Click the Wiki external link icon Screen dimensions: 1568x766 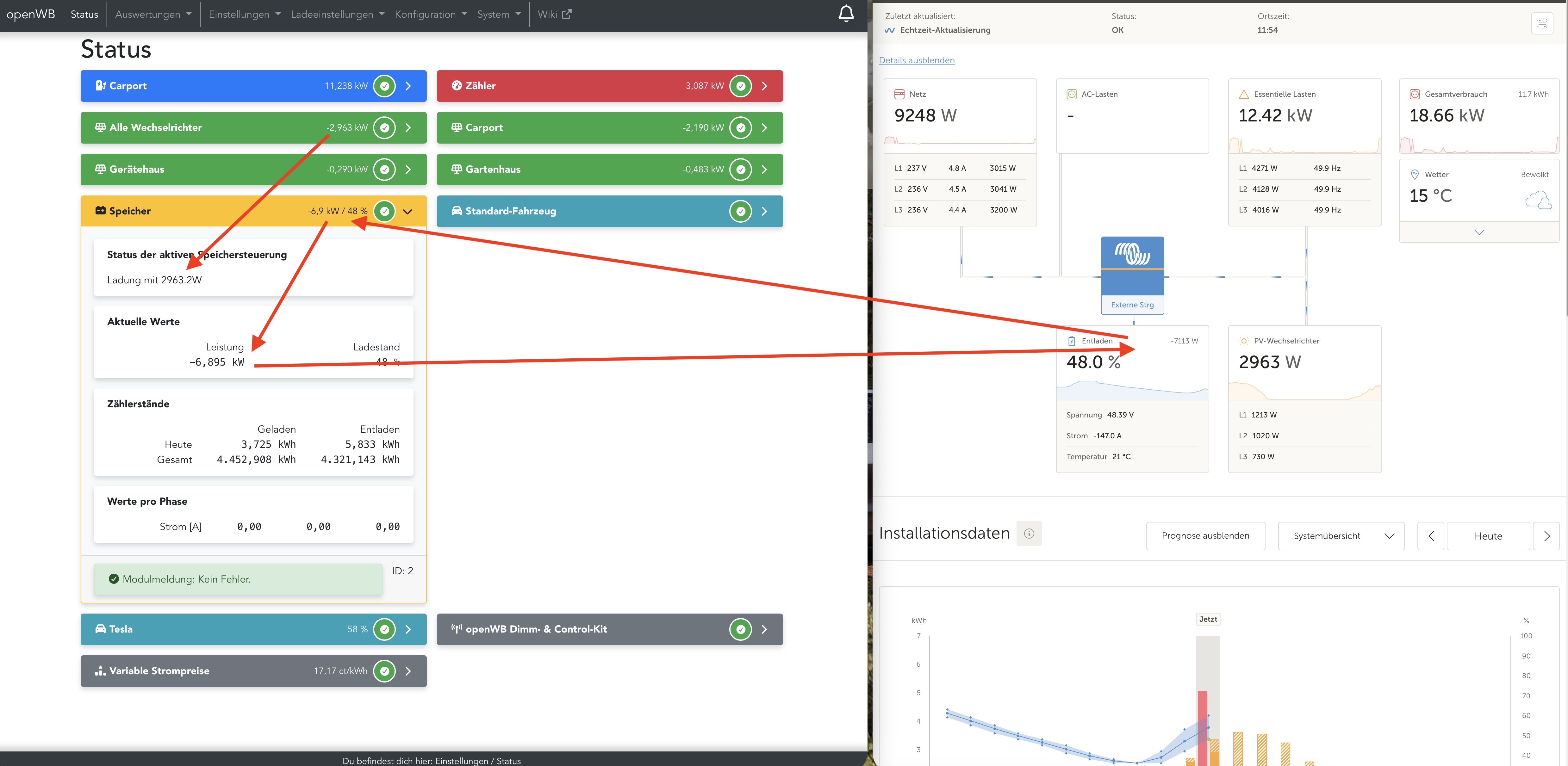coord(567,14)
